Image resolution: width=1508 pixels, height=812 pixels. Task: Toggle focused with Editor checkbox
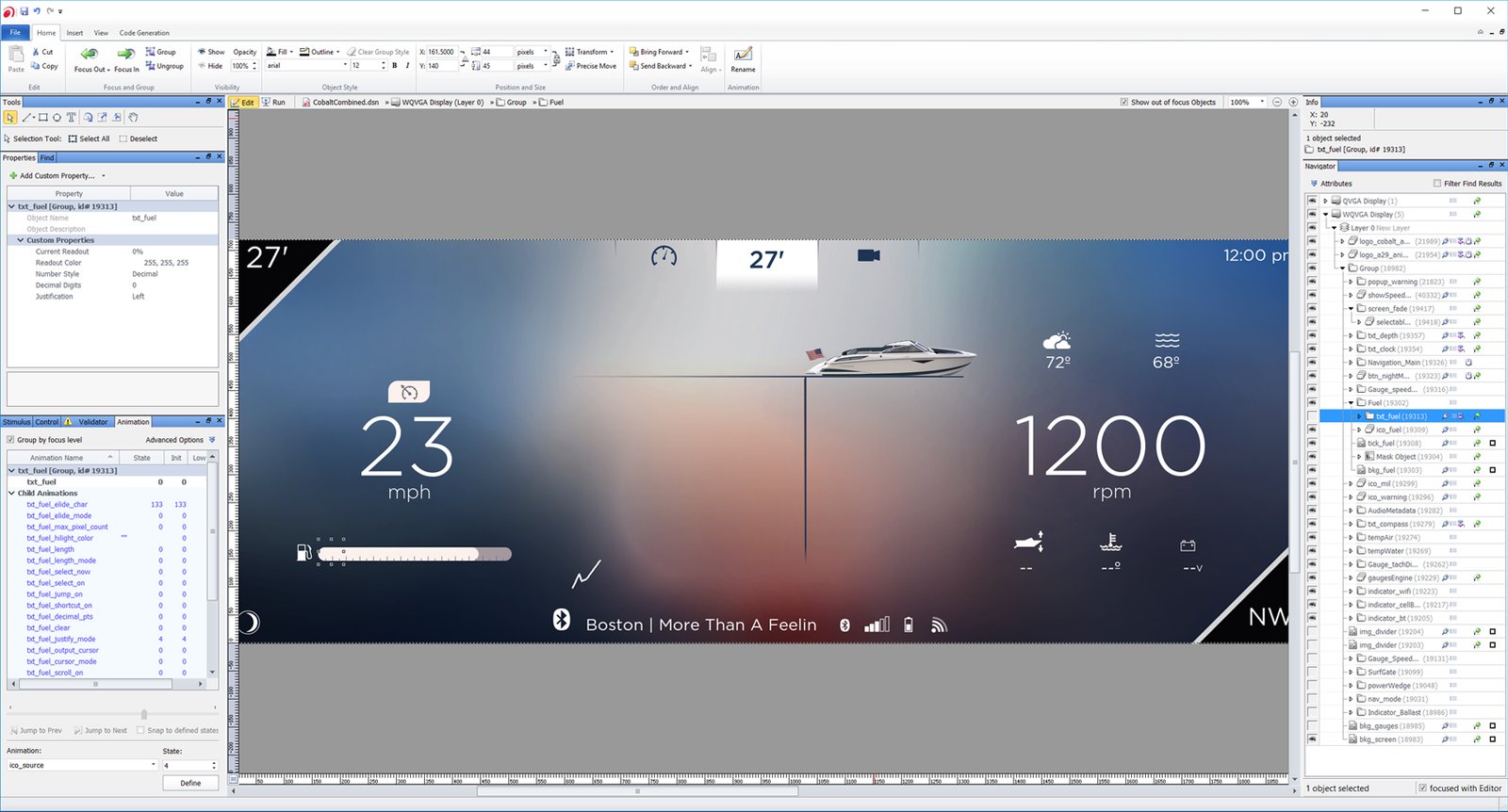click(1422, 788)
